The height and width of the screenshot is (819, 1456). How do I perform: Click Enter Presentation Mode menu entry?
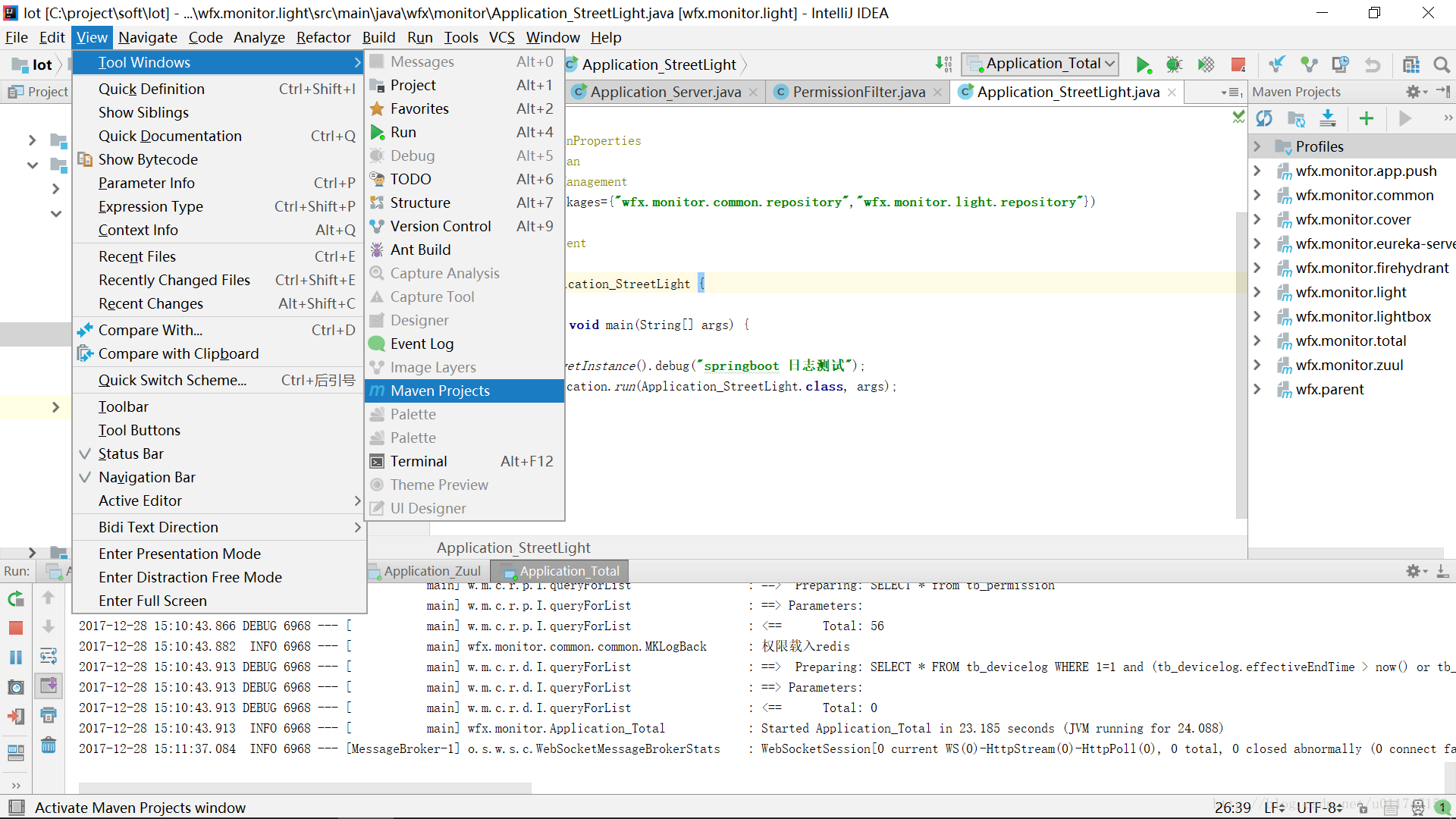pos(180,554)
